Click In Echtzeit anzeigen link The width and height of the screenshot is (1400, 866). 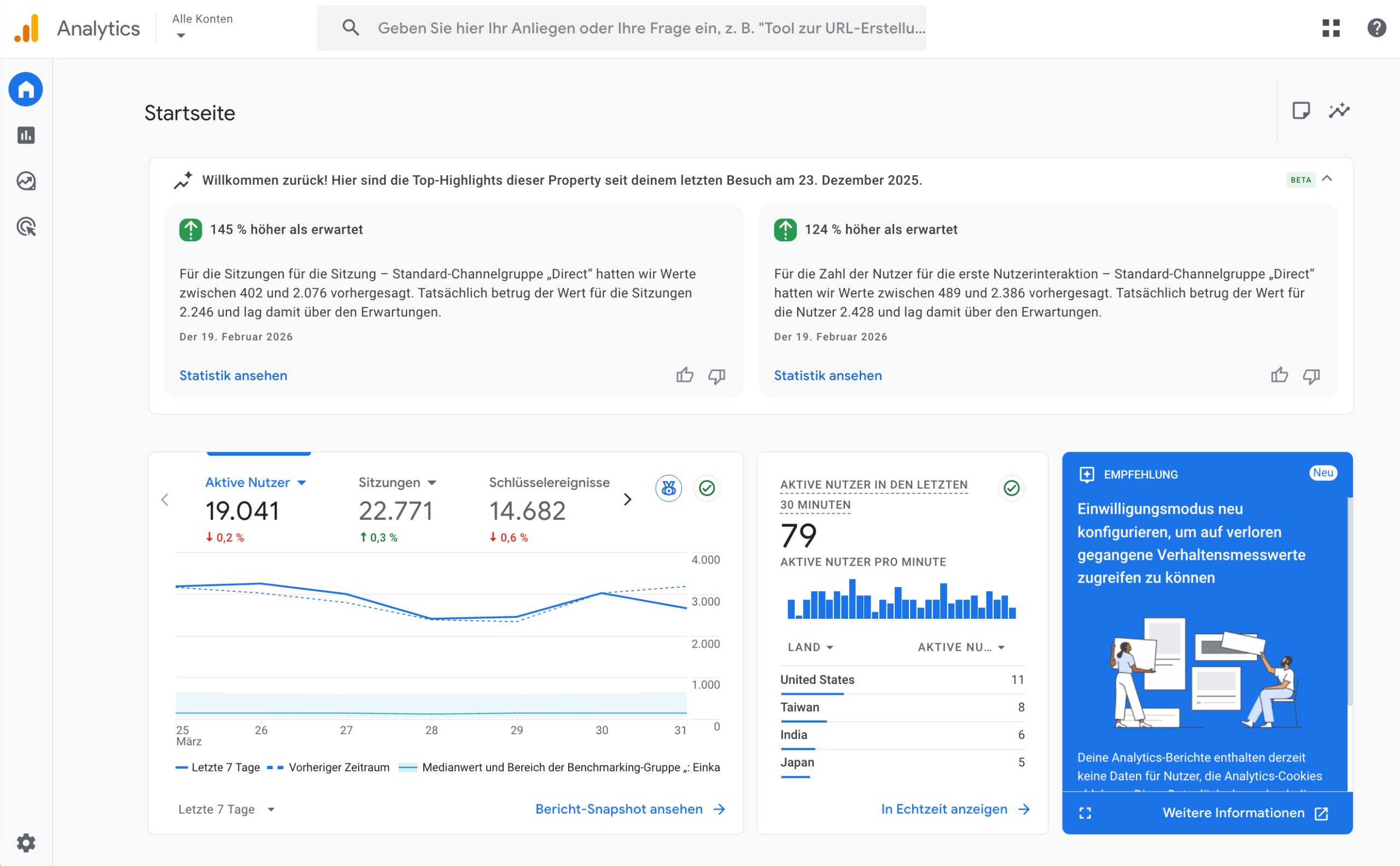(944, 809)
